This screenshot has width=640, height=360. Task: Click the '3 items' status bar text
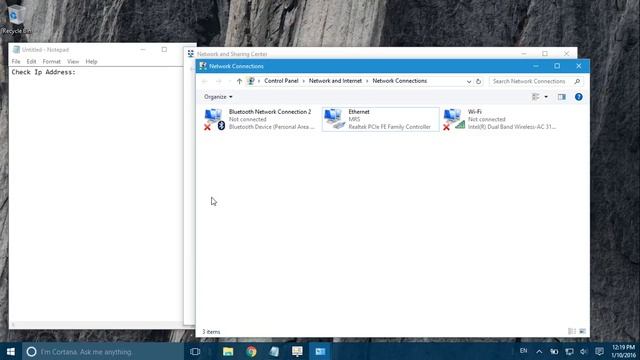pos(211,332)
